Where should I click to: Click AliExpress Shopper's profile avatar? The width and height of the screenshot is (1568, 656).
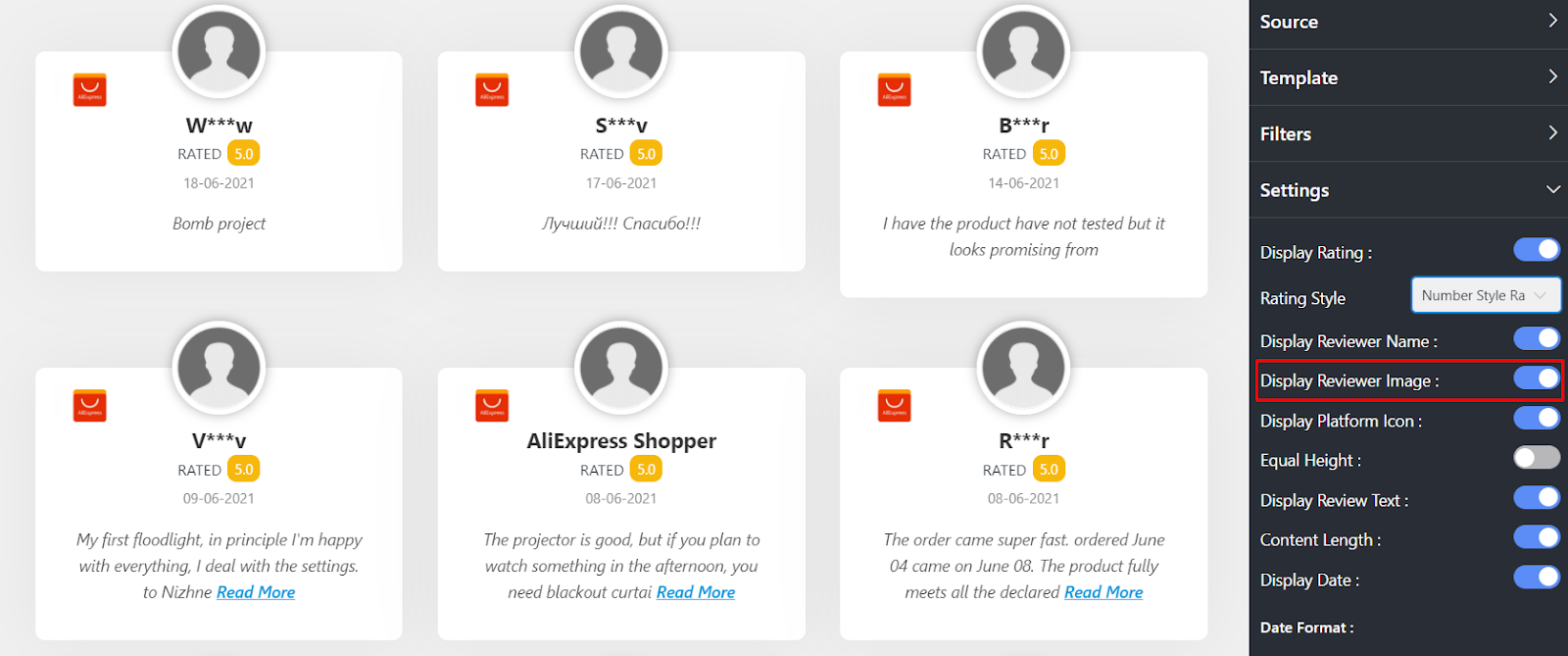point(621,368)
